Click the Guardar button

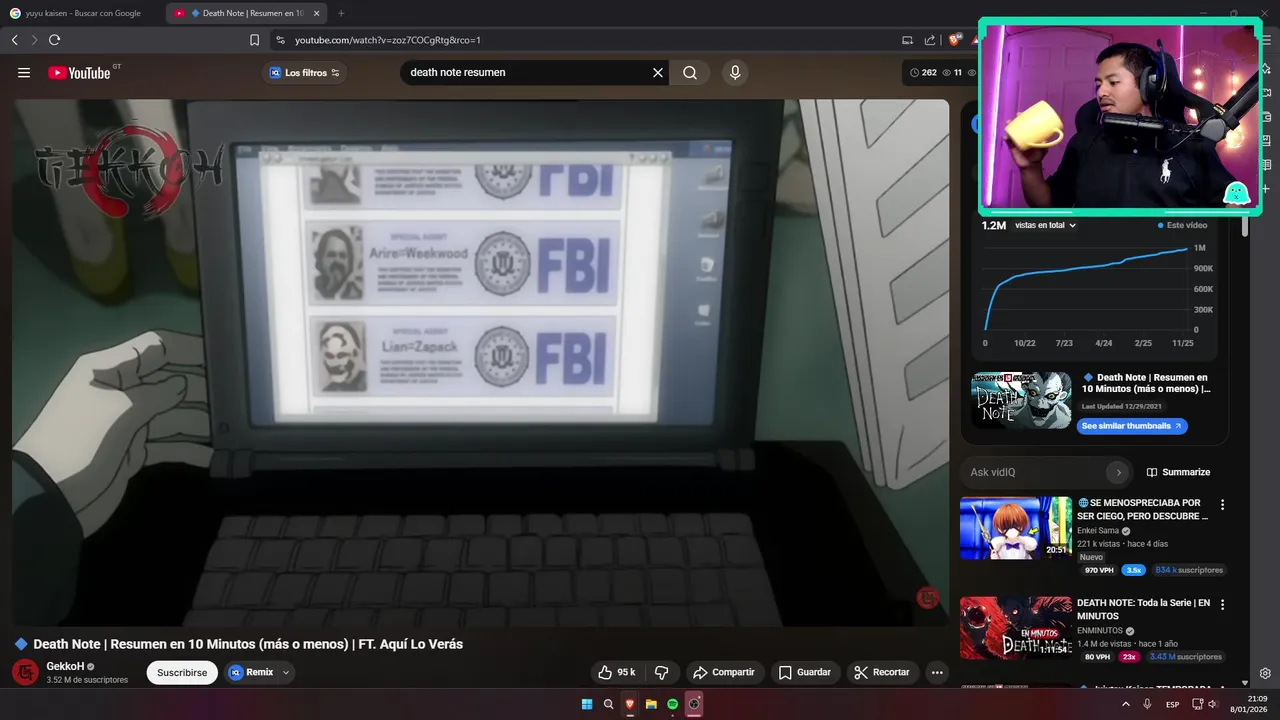click(805, 672)
